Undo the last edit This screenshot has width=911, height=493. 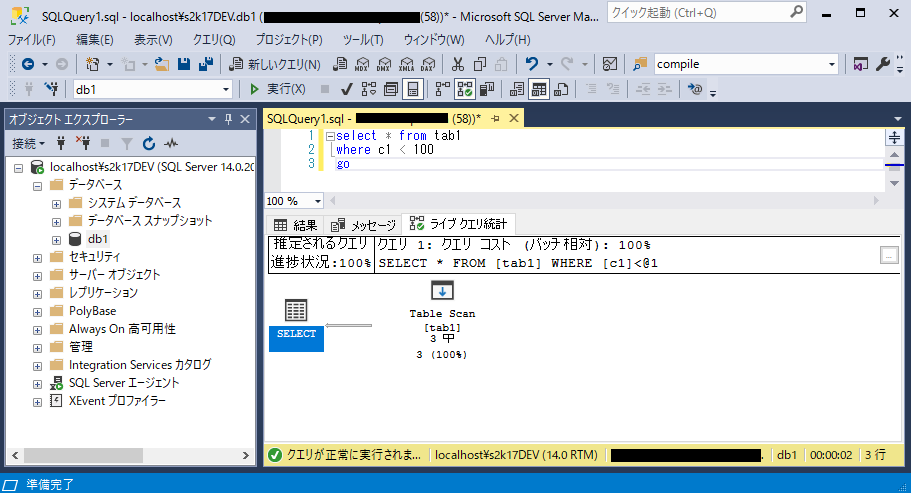[531, 64]
